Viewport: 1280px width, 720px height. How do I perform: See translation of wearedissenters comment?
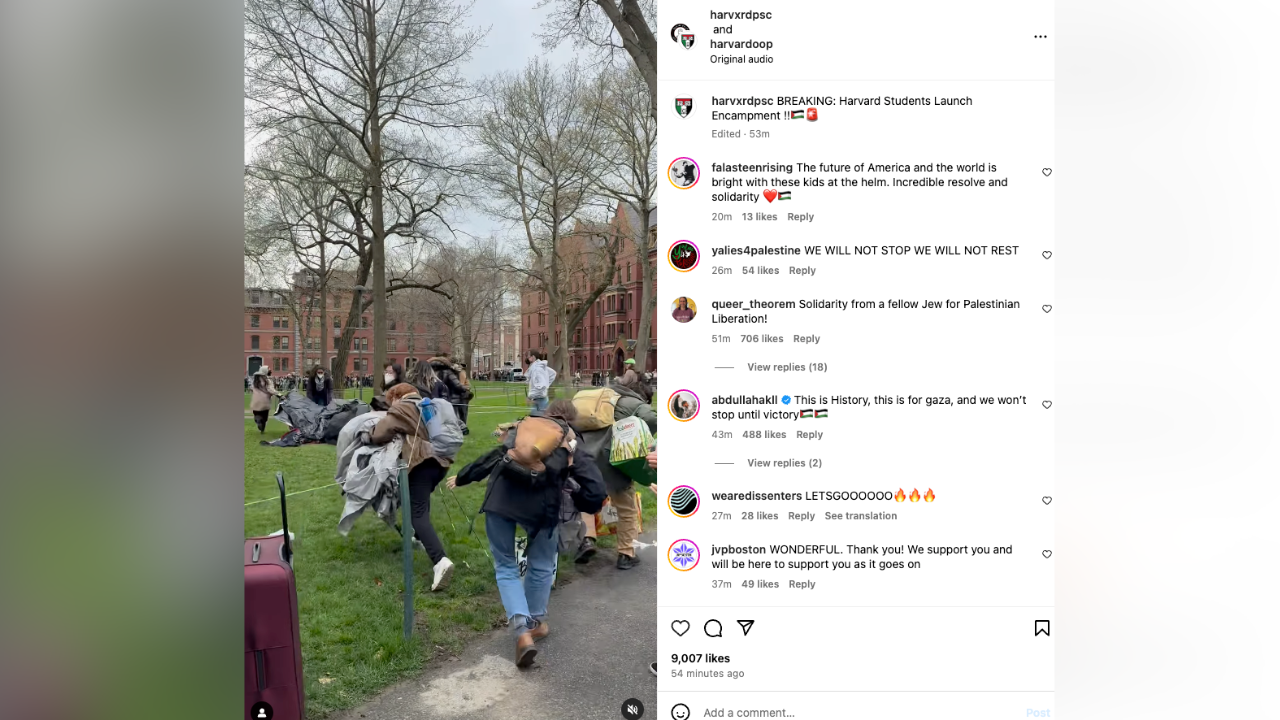click(x=861, y=516)
